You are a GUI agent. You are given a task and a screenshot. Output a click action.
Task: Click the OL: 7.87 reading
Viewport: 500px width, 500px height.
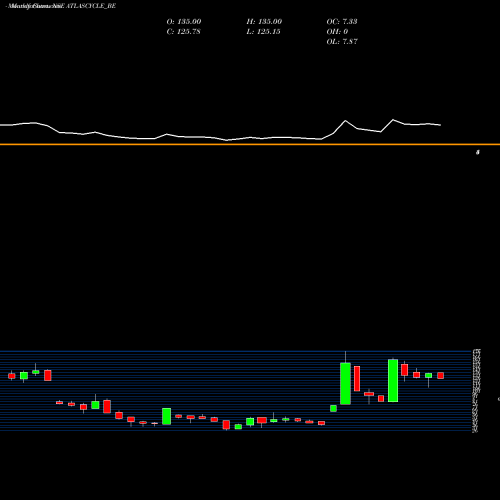[342, 42]
